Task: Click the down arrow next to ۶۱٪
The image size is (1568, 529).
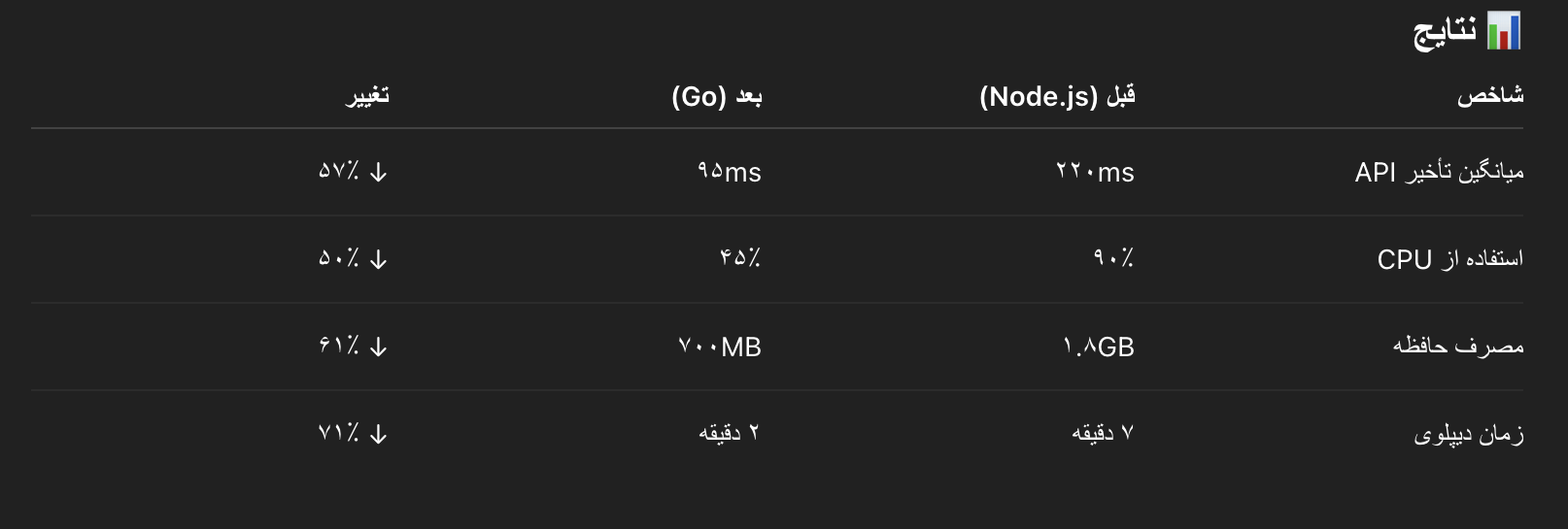Action: click(379, 347)
